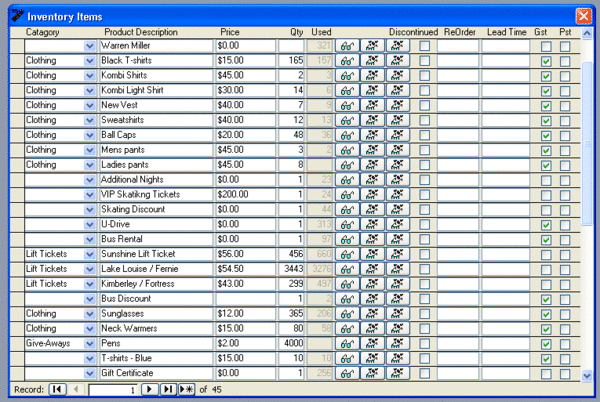This screenshot has height=402, width=600.
Task: Click the ReOrder field for Mens pants
Action: point(457,150)
